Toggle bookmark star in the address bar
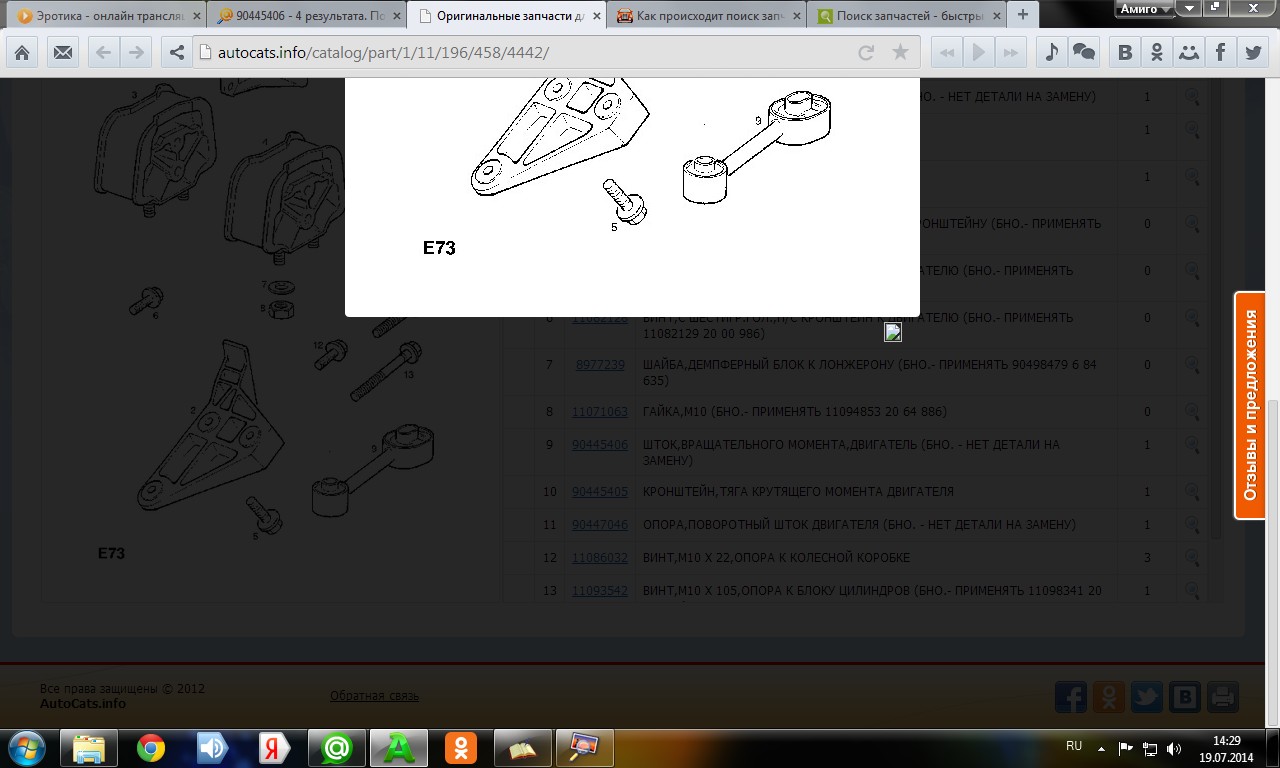The height and width of the screenshot is (768, 1280). 899,53
